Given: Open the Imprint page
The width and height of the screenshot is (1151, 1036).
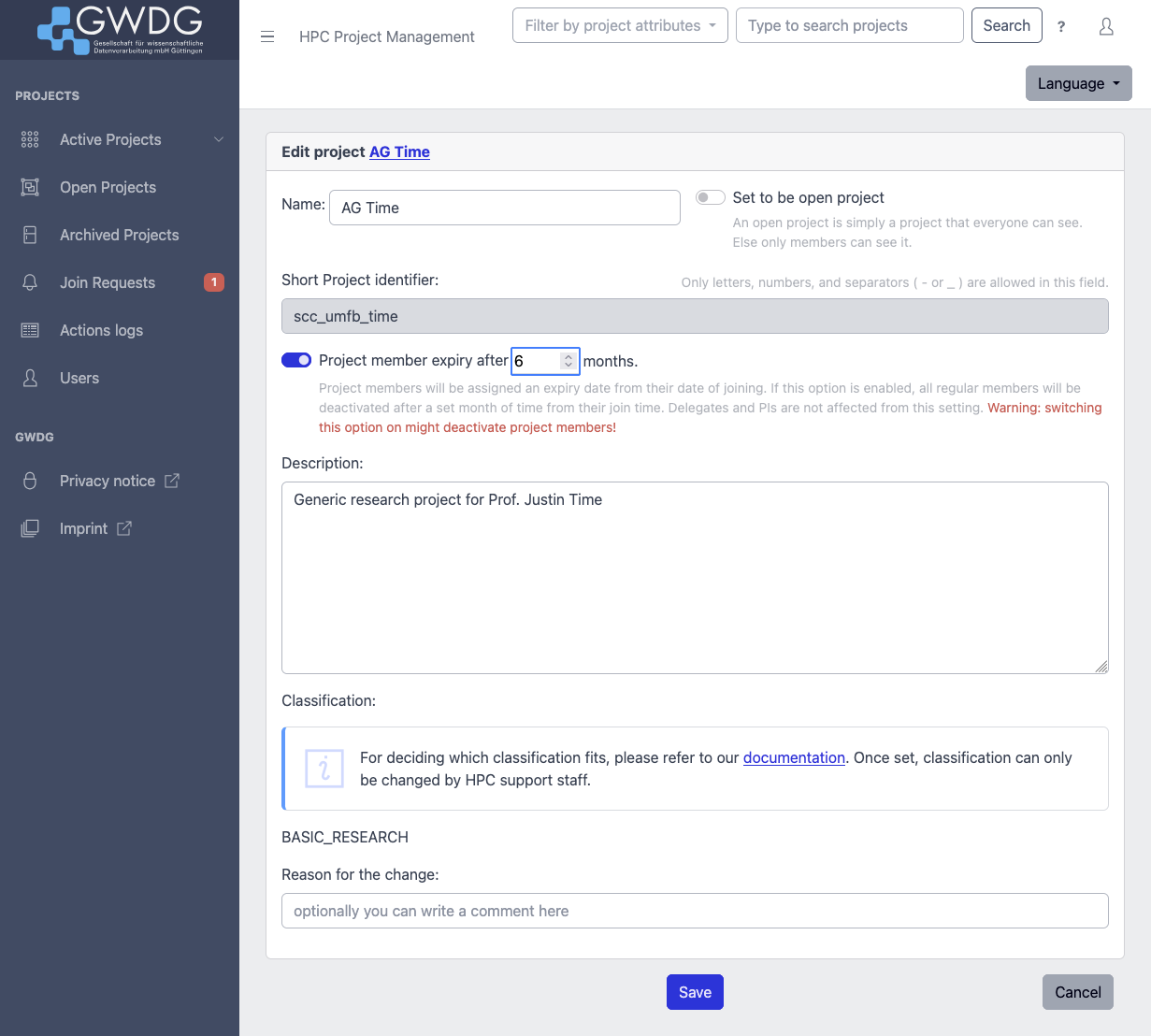Looking at the screenshot, I should tap(85, 528).
